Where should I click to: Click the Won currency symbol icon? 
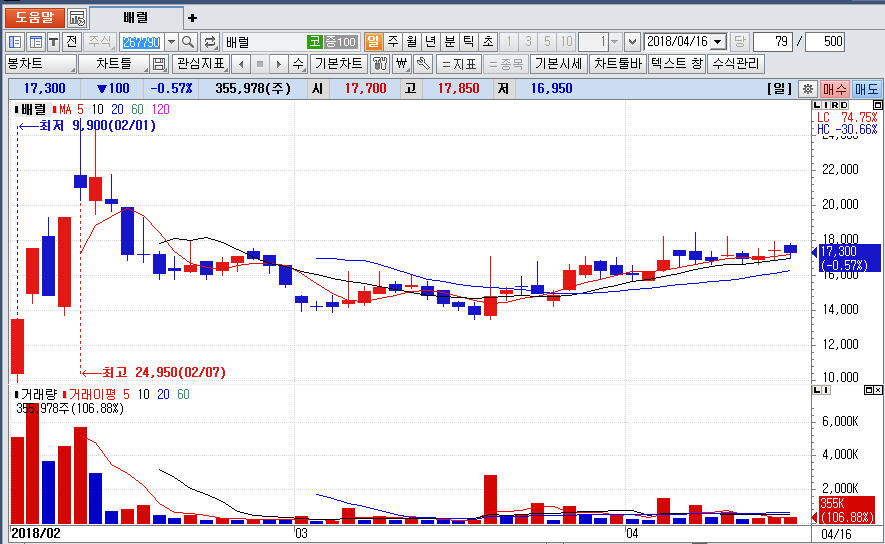coord(401,64)
